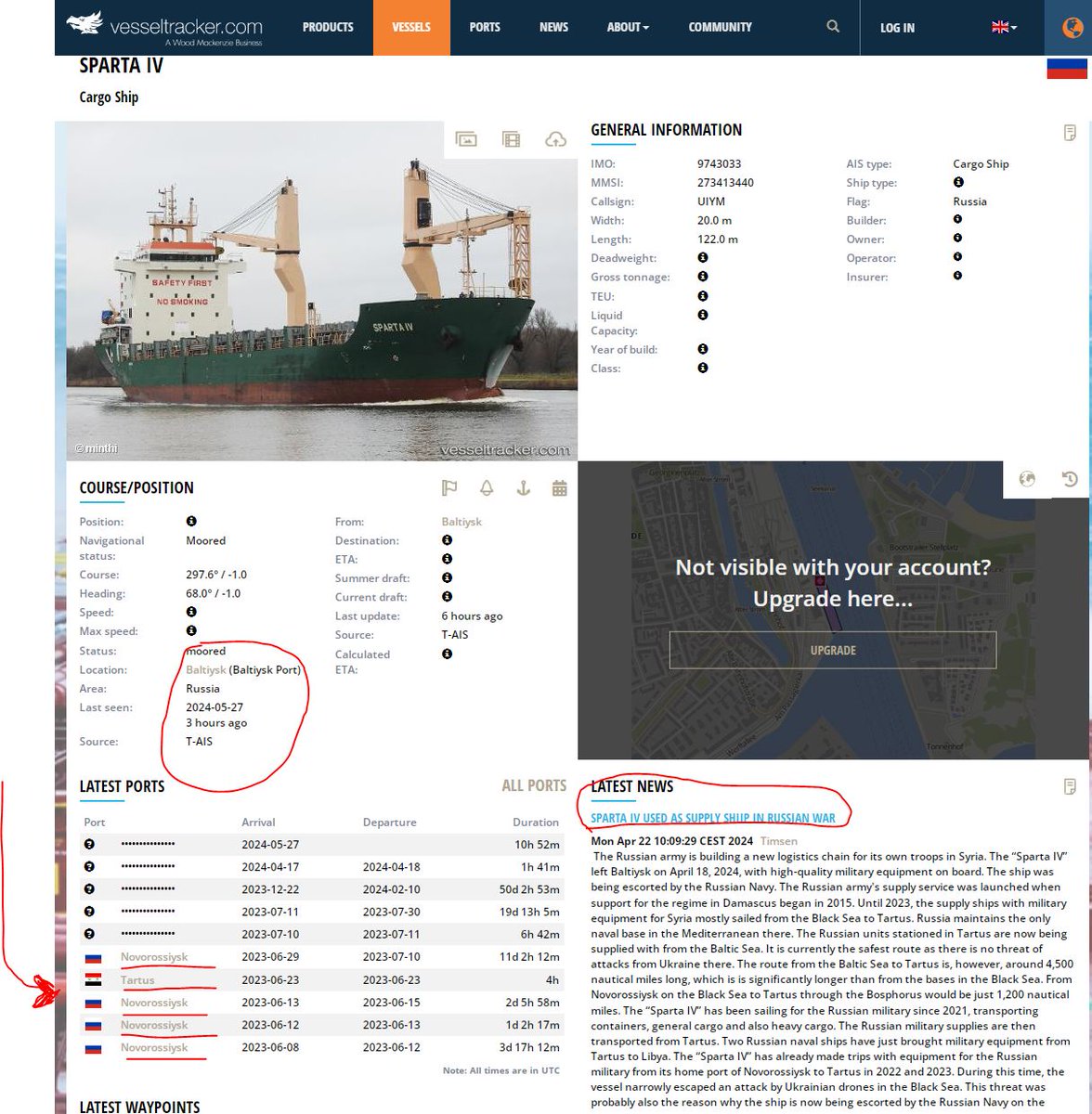This screenshot has width=1092, height=1114.
Task: Open the COMMUNITY menu item
Action: point(720,27)
